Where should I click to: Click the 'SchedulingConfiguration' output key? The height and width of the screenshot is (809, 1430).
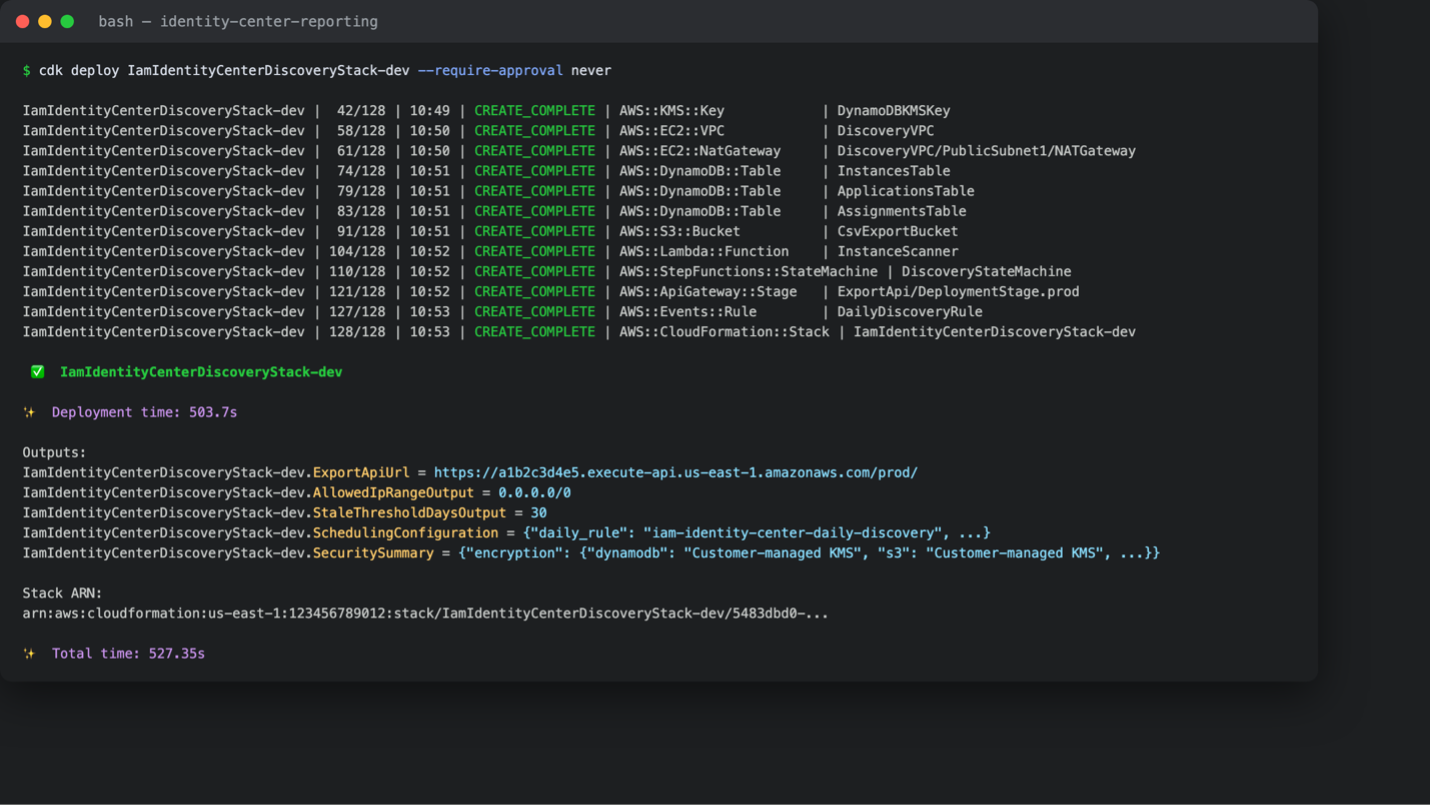406,532
